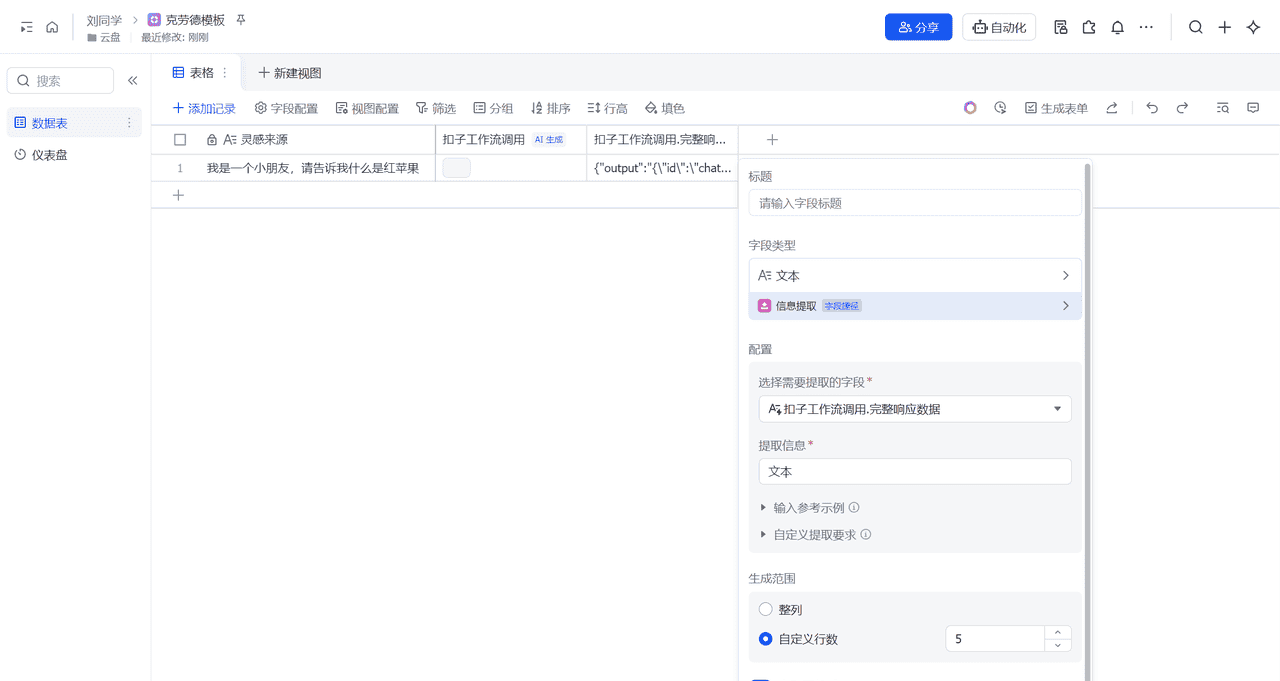The image size is (1280, 681).
Task: Expand the 输入参考示例 section
Action: point(810,507)
